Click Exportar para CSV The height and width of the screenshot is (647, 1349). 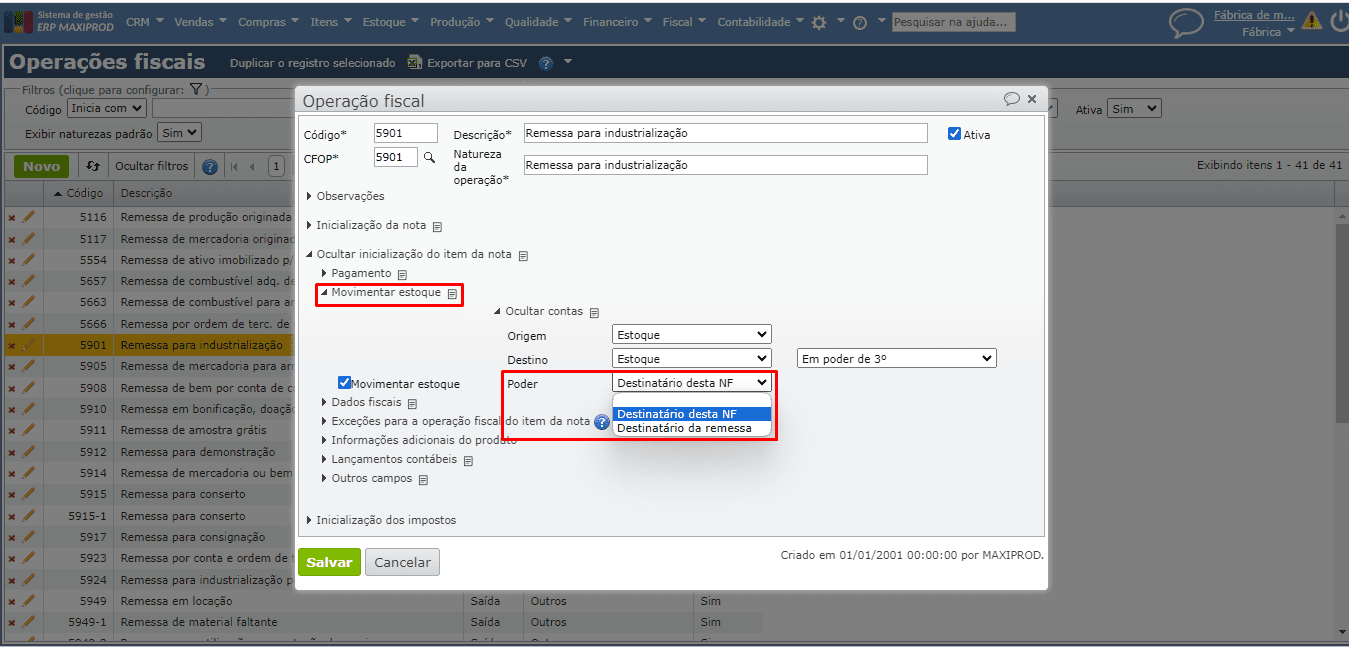[x=468, y=63]
